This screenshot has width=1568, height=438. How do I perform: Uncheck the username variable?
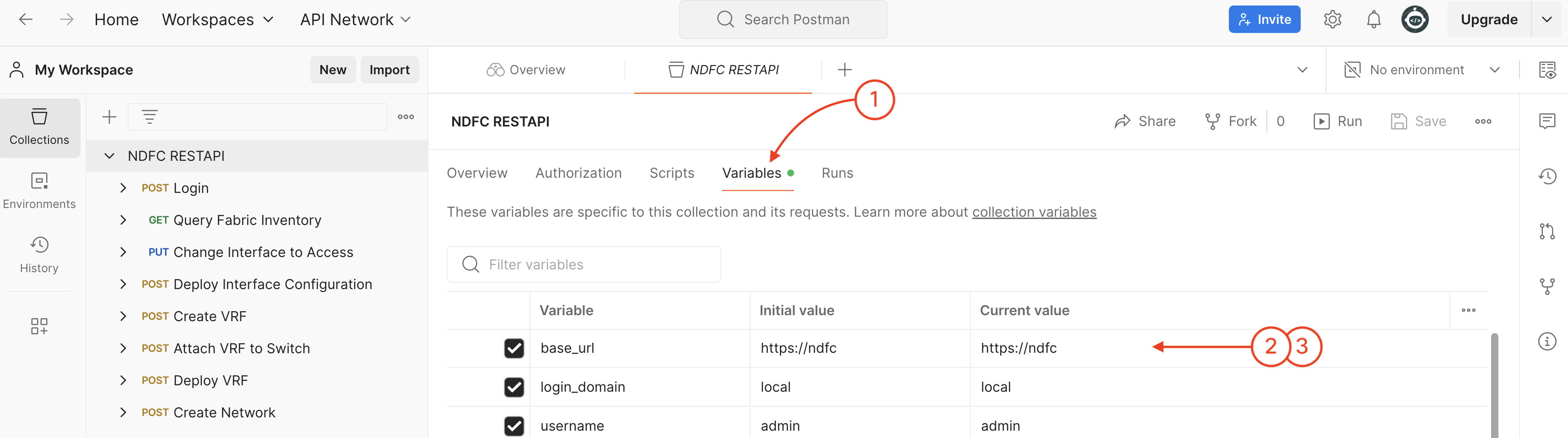[x=514, y=426]
